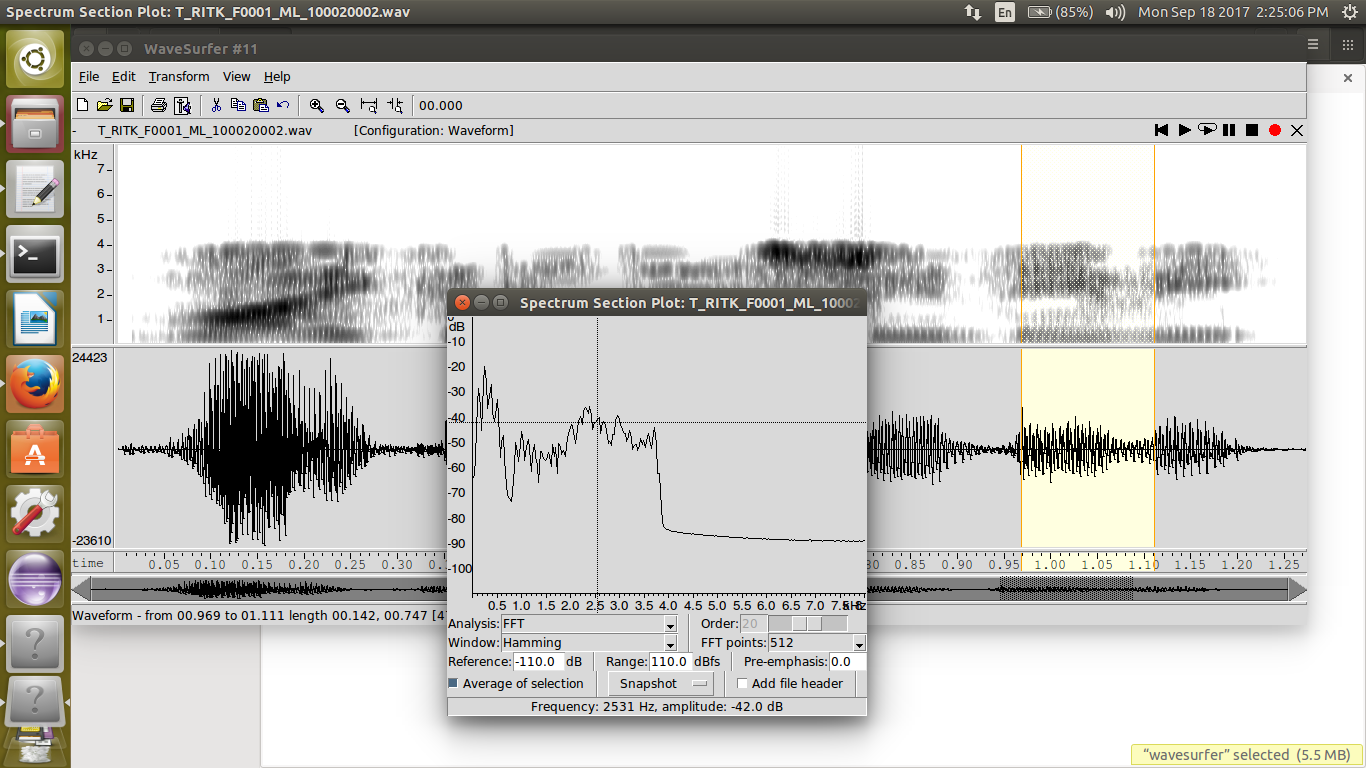Expand the Window function dropdown

pyautogui.click(x=670, y=643)
